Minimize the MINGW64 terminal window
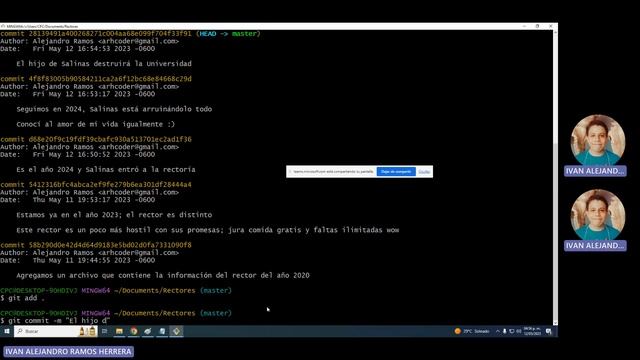 [524, 26]
